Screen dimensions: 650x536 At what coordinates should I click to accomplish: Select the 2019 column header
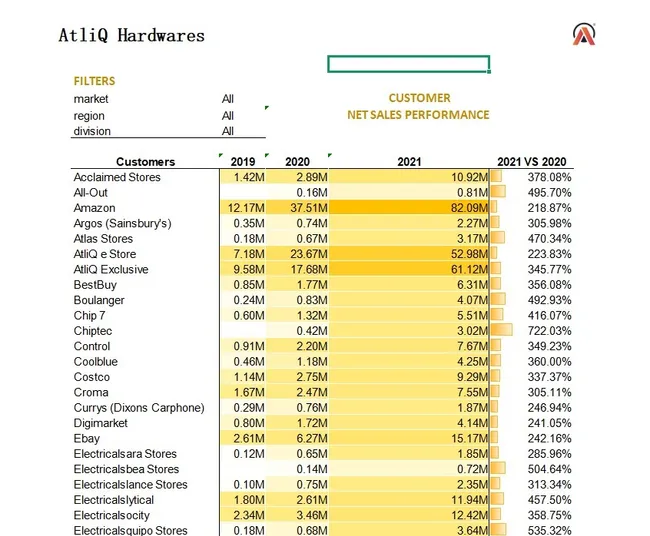pos(243,162)
